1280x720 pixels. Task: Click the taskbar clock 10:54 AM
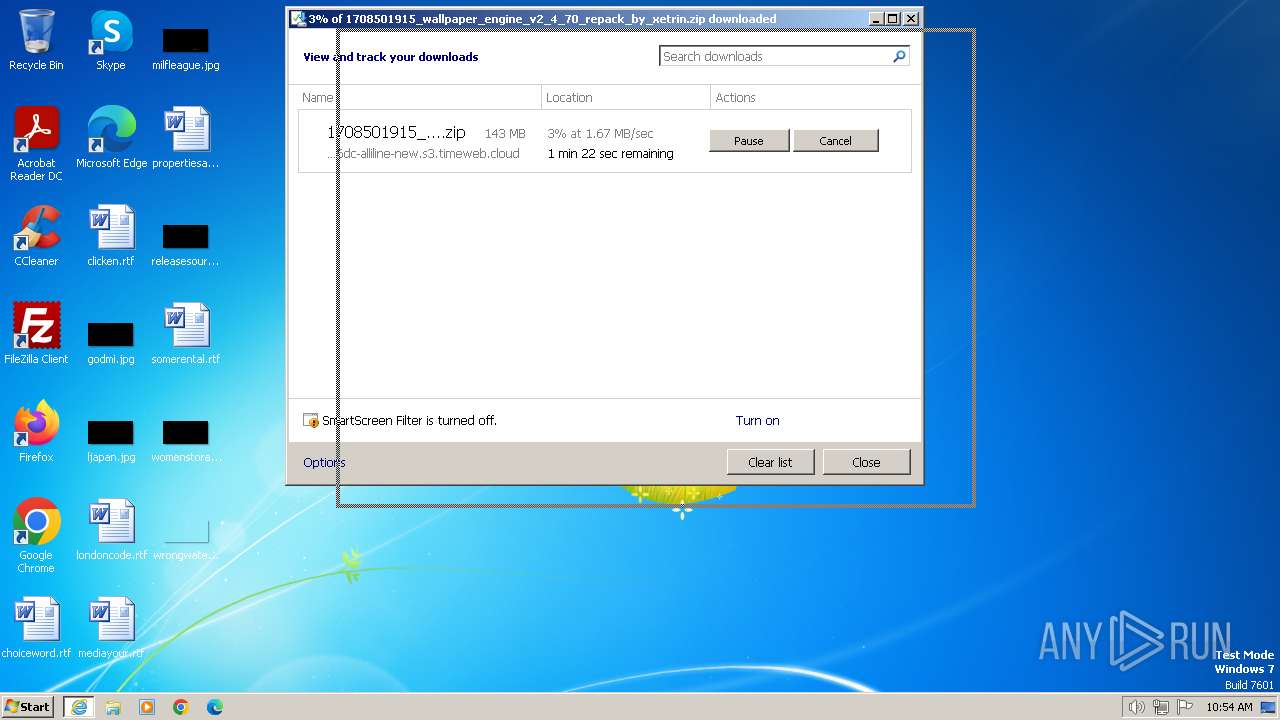click(1229, 707)
